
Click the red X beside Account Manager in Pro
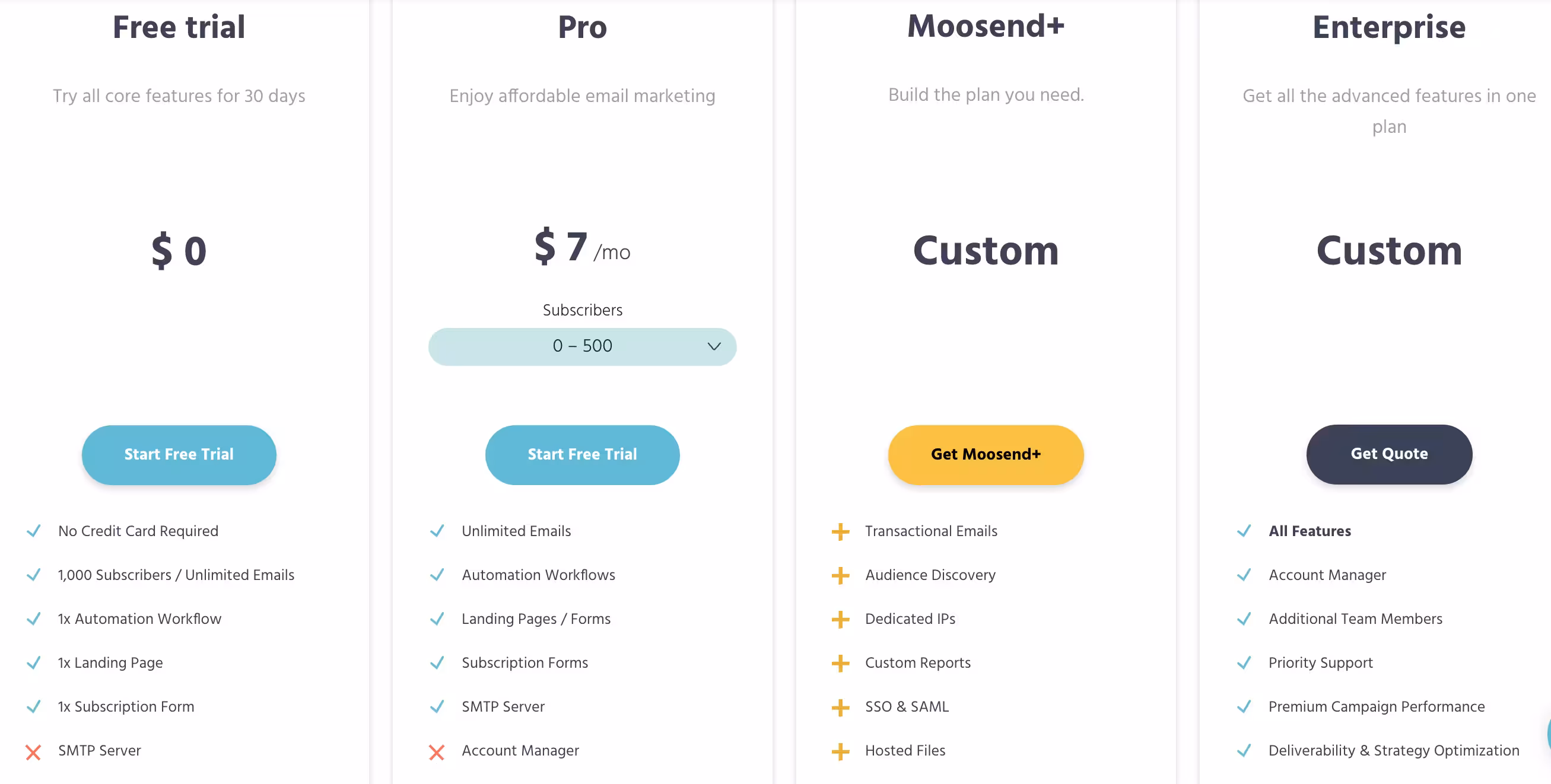(x=437, y=751)
